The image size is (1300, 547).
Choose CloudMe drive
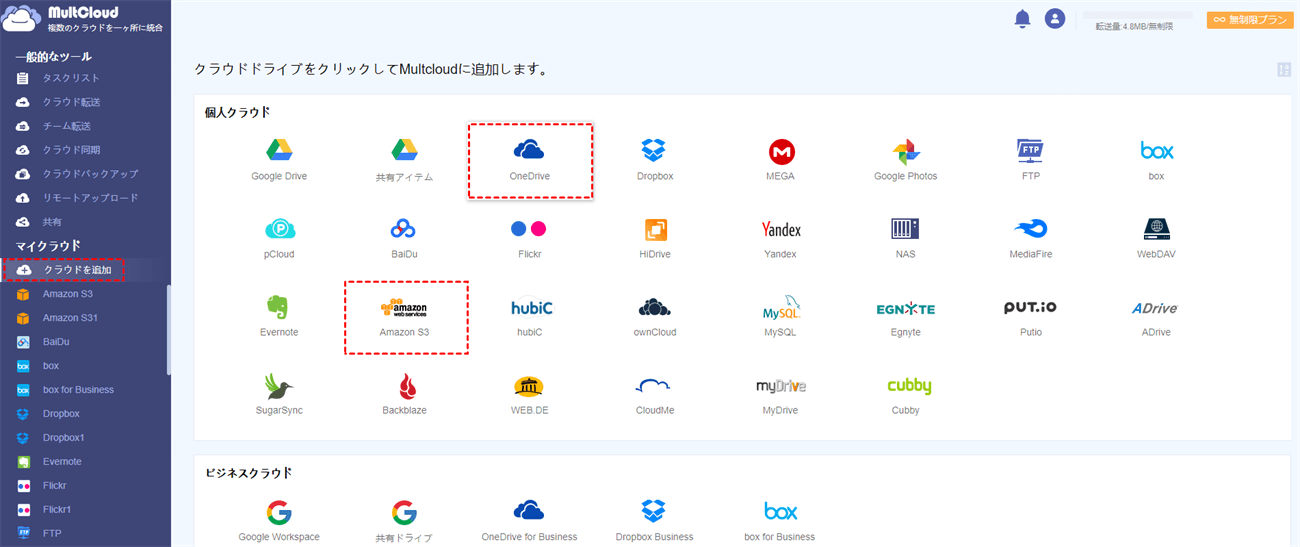click(655, 394)
